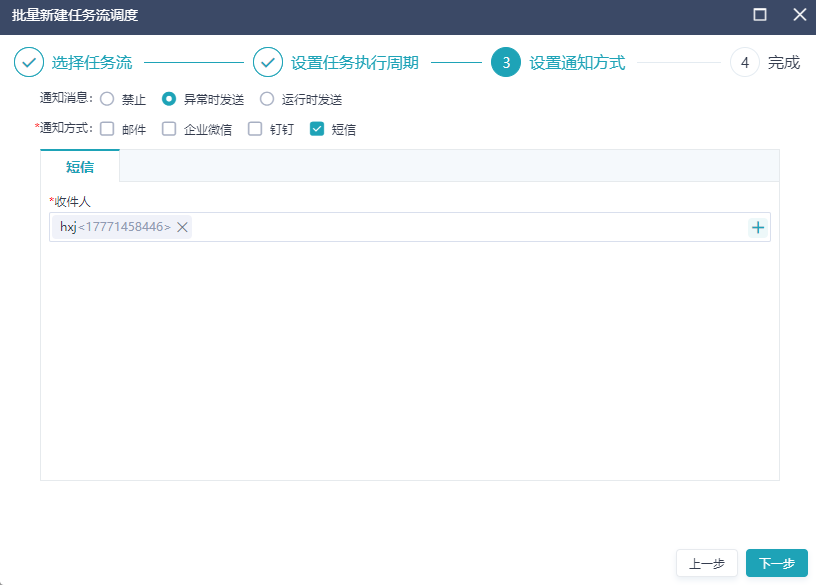Click the 下一步 button
This screenshot has width=816, height=585.
775,563
